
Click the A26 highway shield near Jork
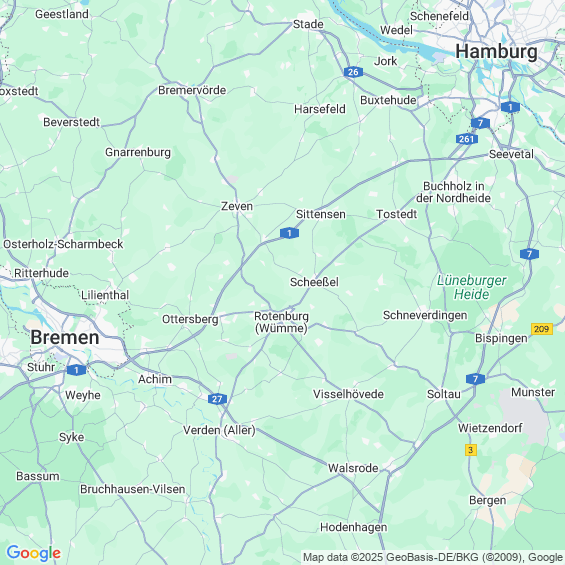[x=353, y=72]
